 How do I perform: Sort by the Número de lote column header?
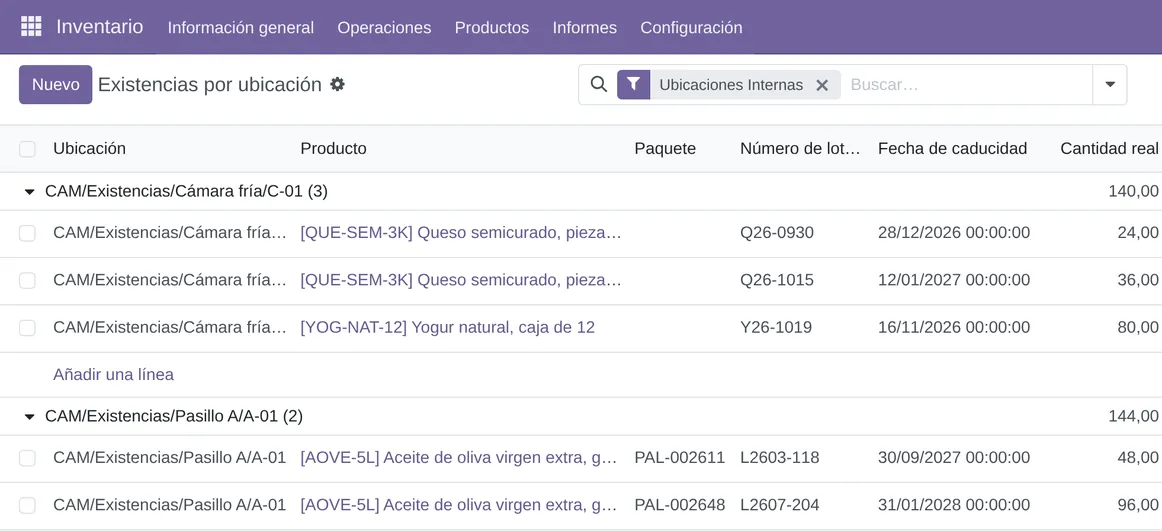click(x=800, y=149)
